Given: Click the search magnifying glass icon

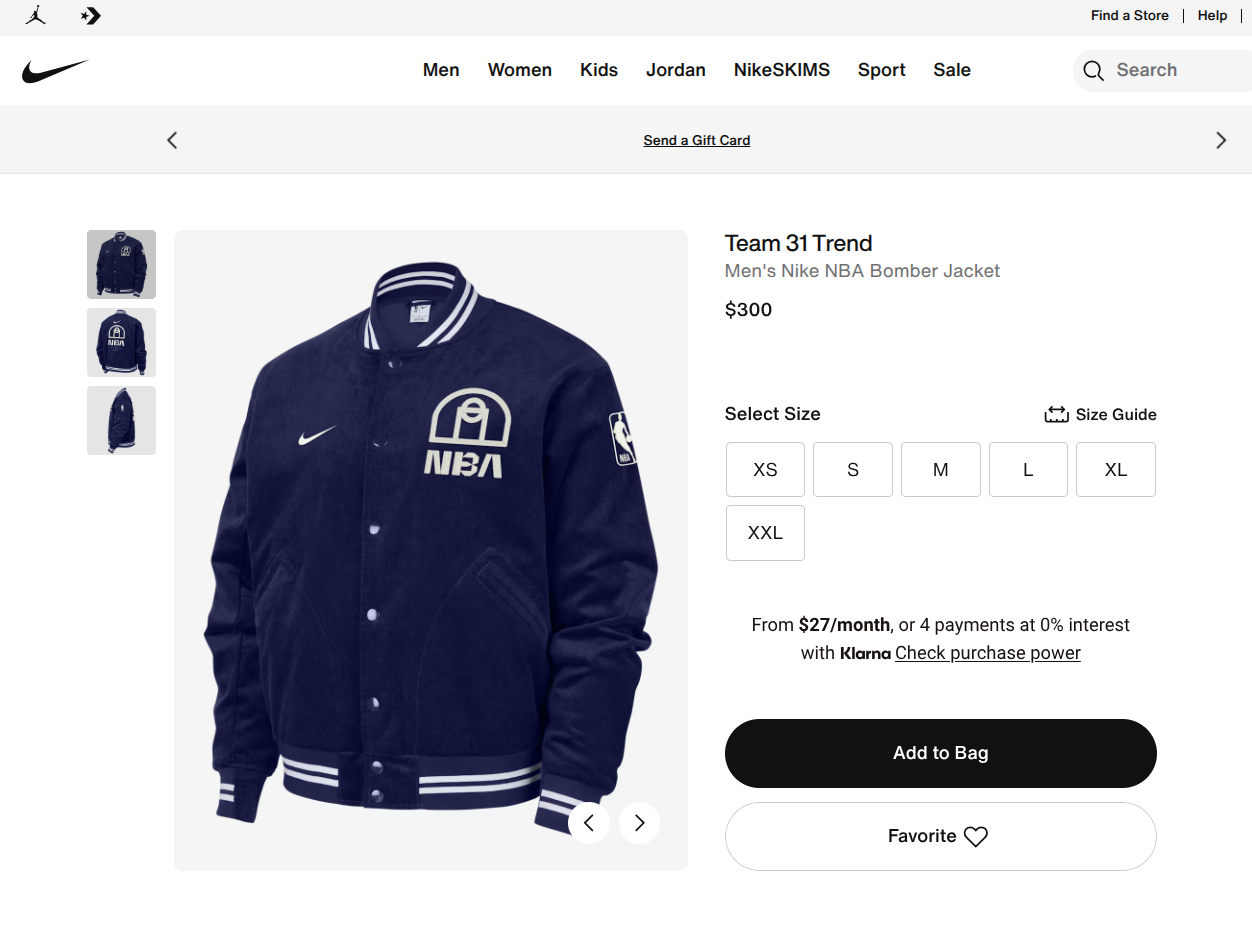Looking at the screenshot, I should [1093, 70].
